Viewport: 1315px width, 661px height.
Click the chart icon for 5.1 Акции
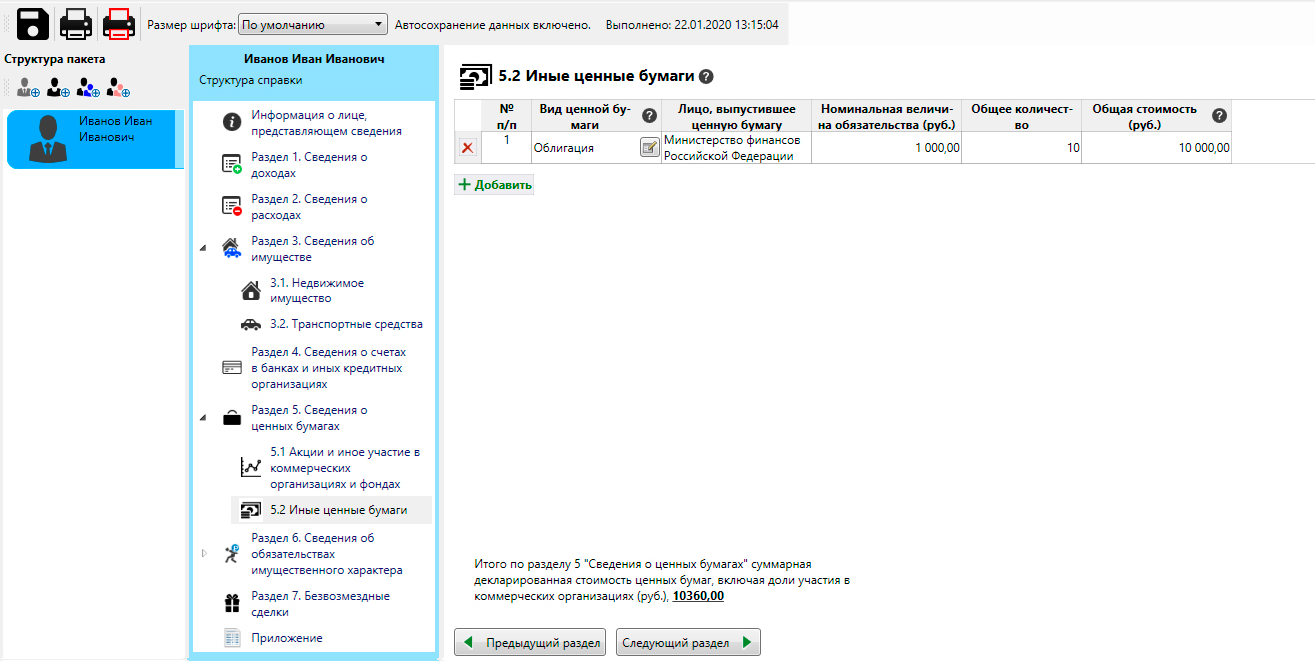(251, 467)
